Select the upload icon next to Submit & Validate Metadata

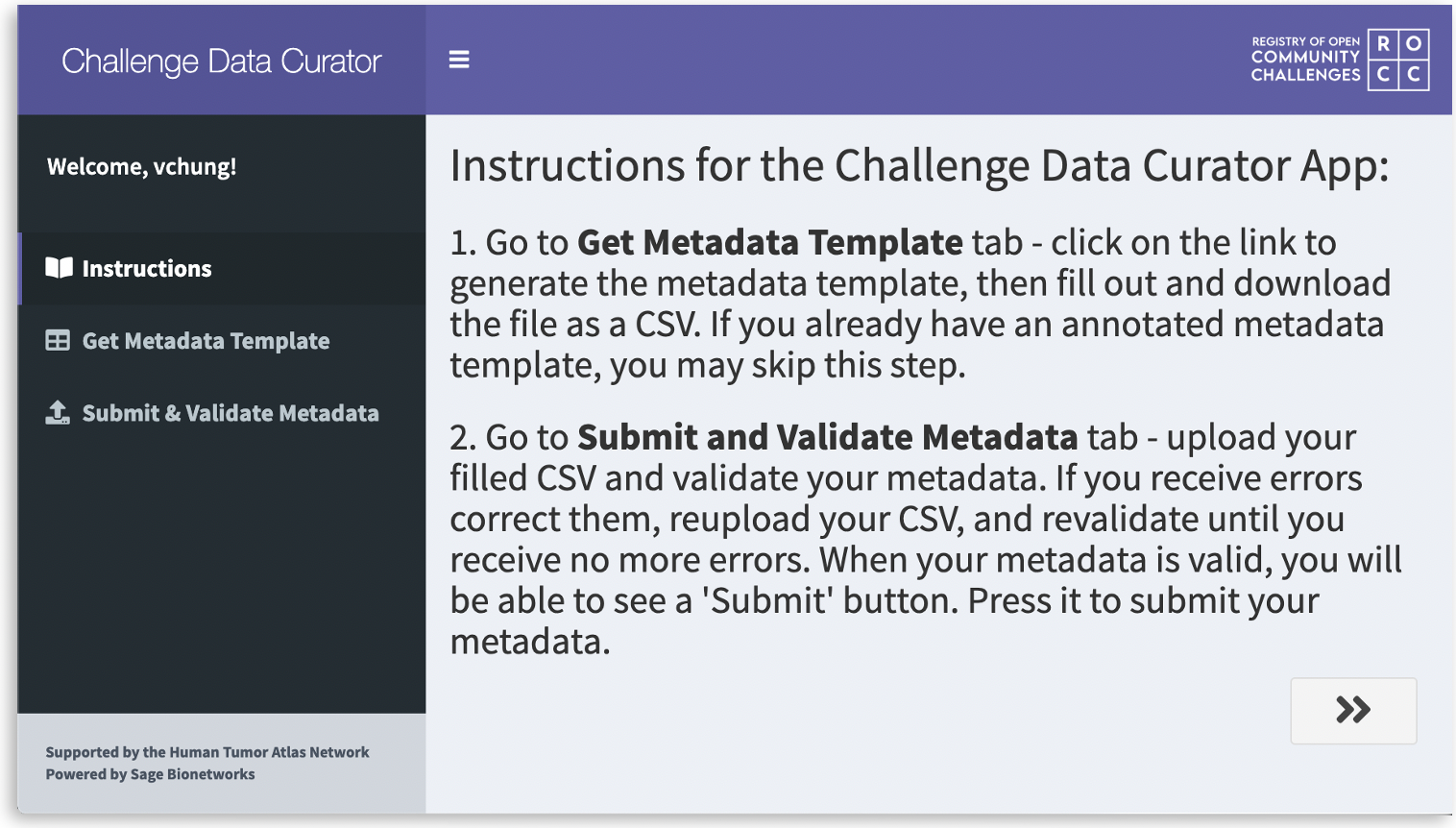pos(58,413)
